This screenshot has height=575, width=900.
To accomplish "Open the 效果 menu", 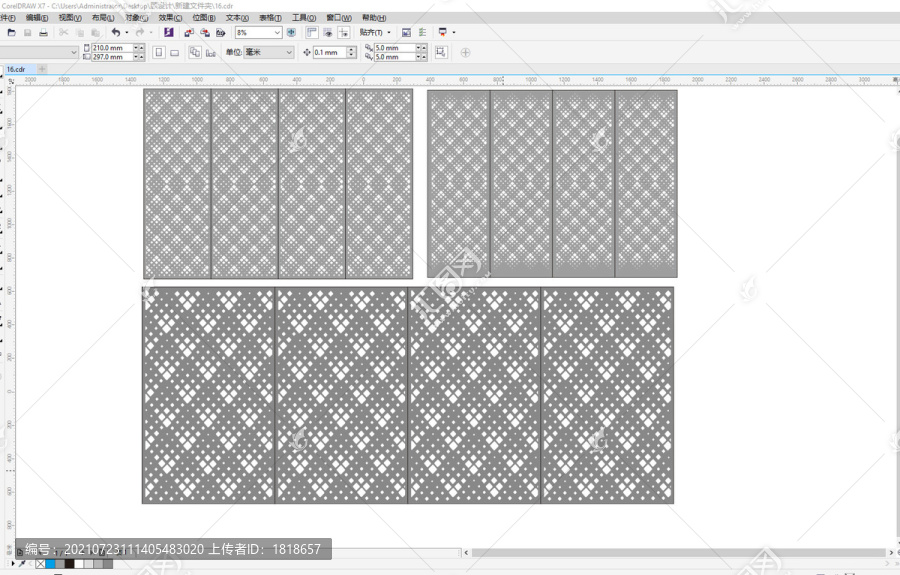I will tap(170, 18).
